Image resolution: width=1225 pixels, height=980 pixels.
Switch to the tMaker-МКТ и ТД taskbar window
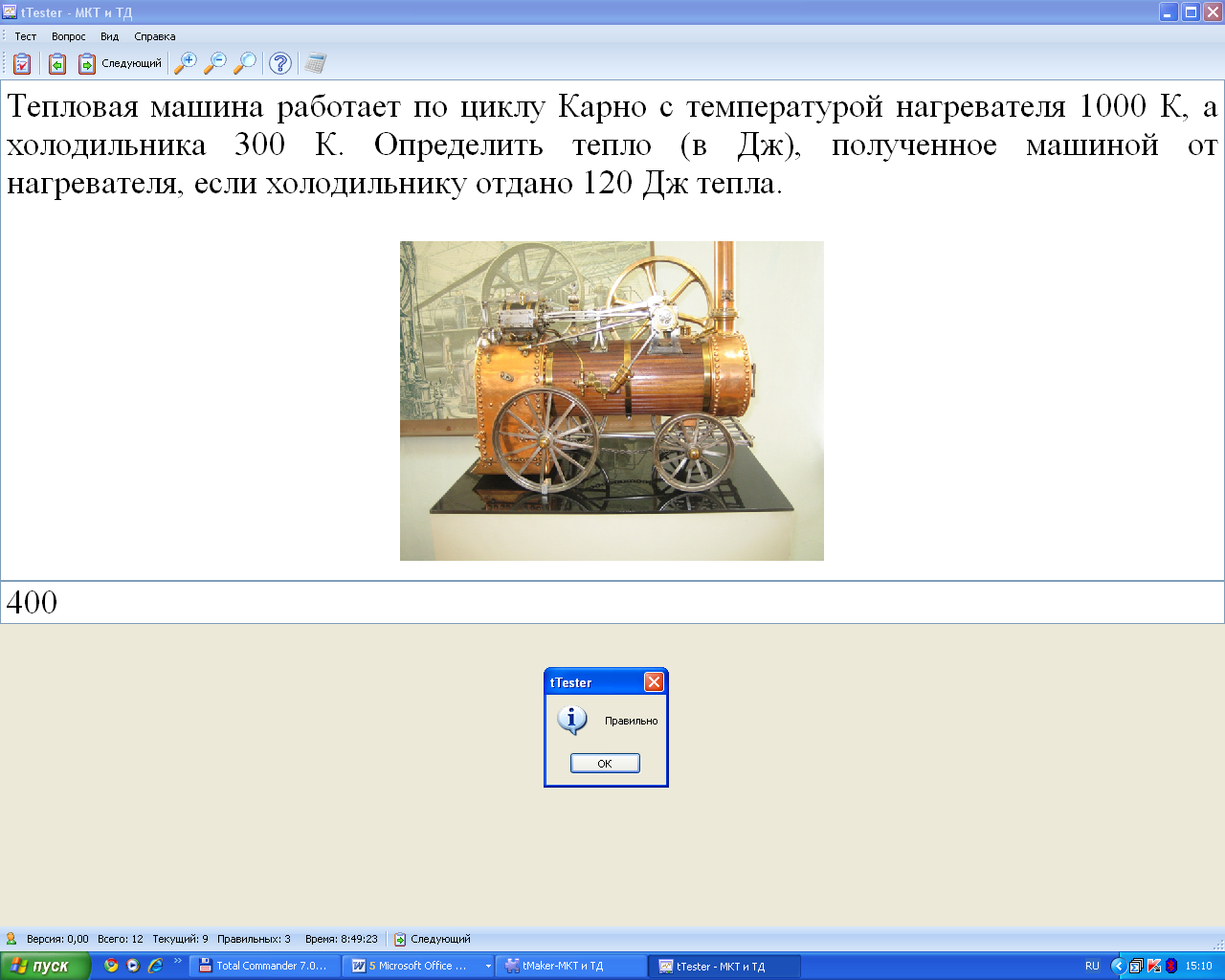[571, 966]
